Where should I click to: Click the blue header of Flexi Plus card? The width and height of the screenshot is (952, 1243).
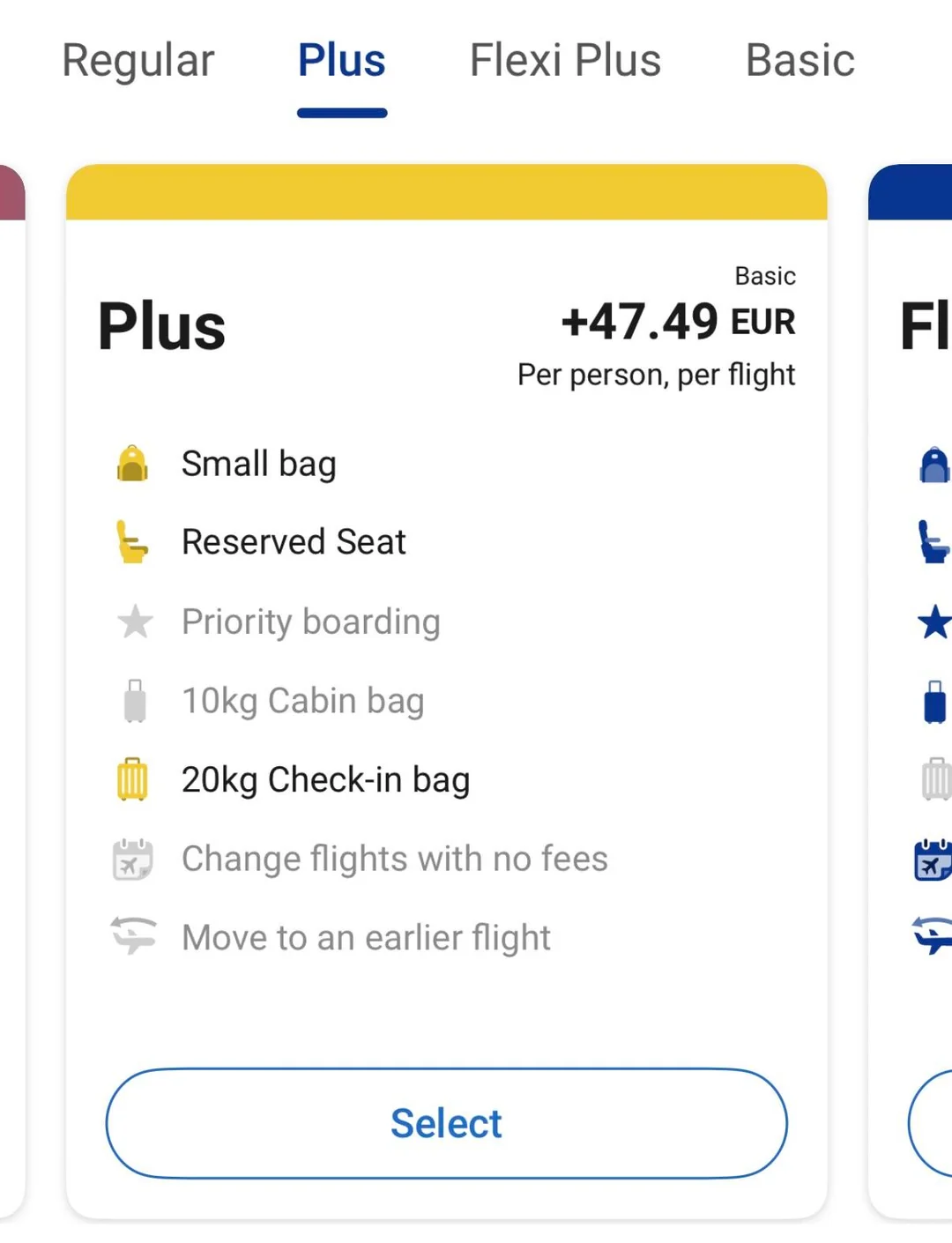(x=912, y=193)
